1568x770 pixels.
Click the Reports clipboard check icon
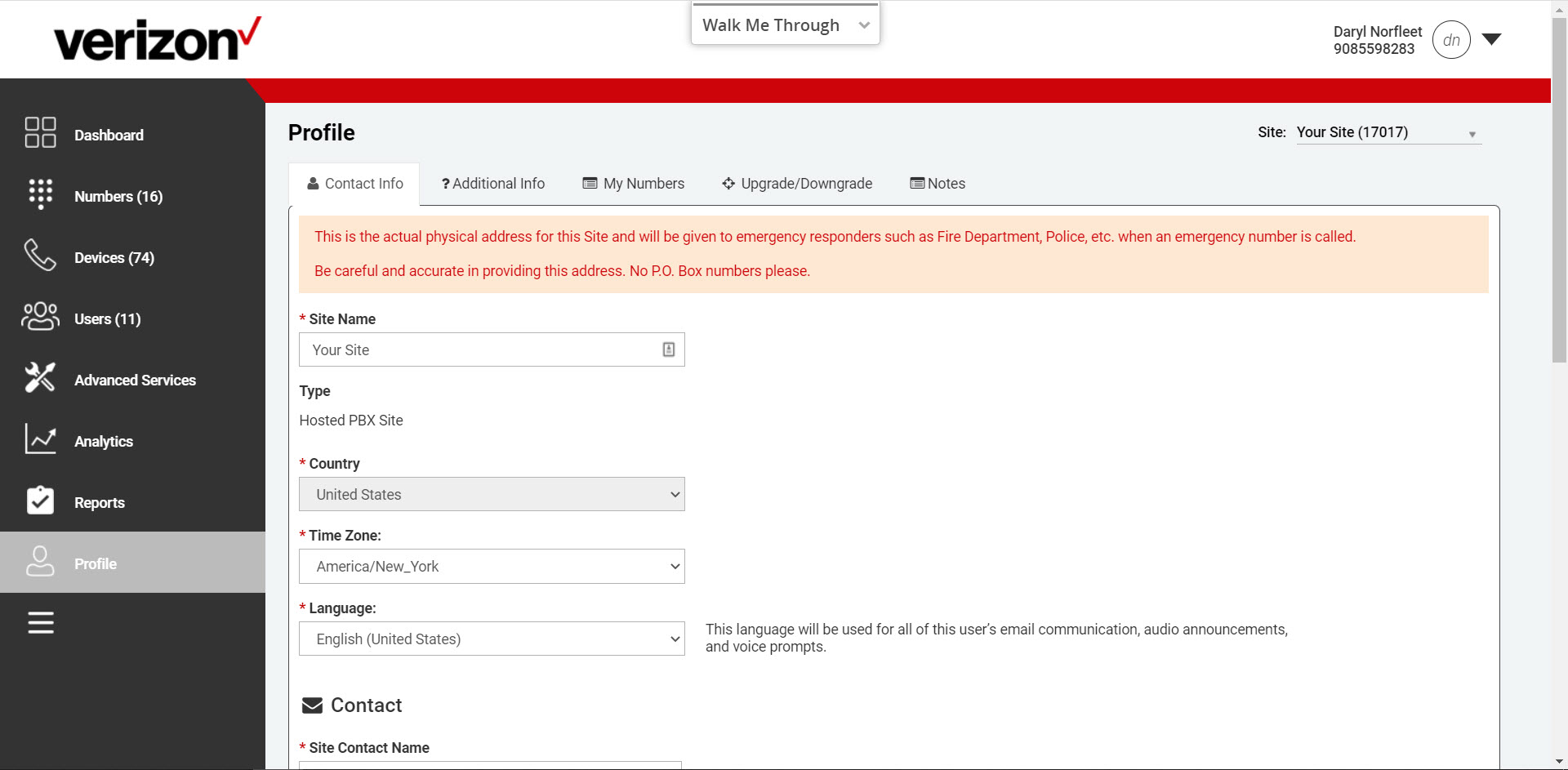coord(40,500)
